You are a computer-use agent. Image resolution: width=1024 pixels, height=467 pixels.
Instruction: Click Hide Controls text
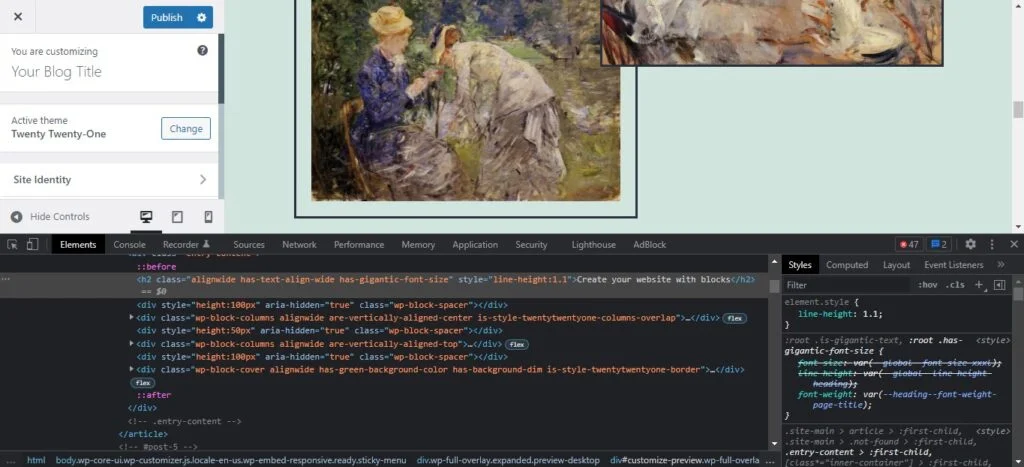(x=60, y=217)
